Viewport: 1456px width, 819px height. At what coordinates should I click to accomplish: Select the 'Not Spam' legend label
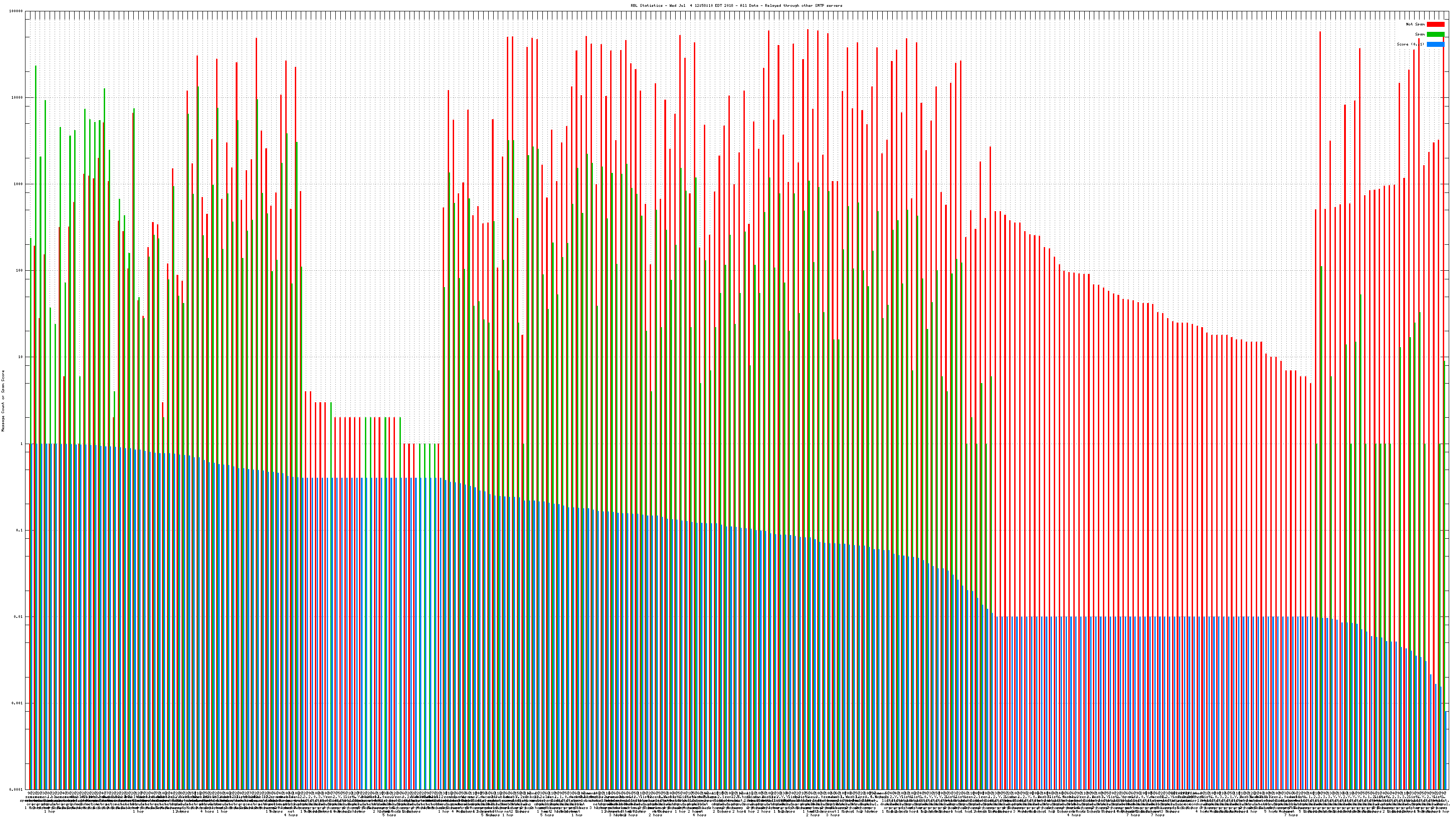pyautogui.click(x=1416, y=24)
